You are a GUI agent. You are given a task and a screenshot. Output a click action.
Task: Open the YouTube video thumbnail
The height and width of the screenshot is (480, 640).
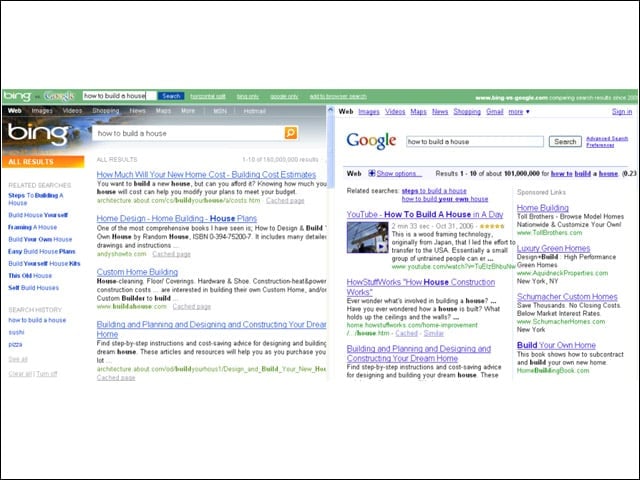[367, 238]
